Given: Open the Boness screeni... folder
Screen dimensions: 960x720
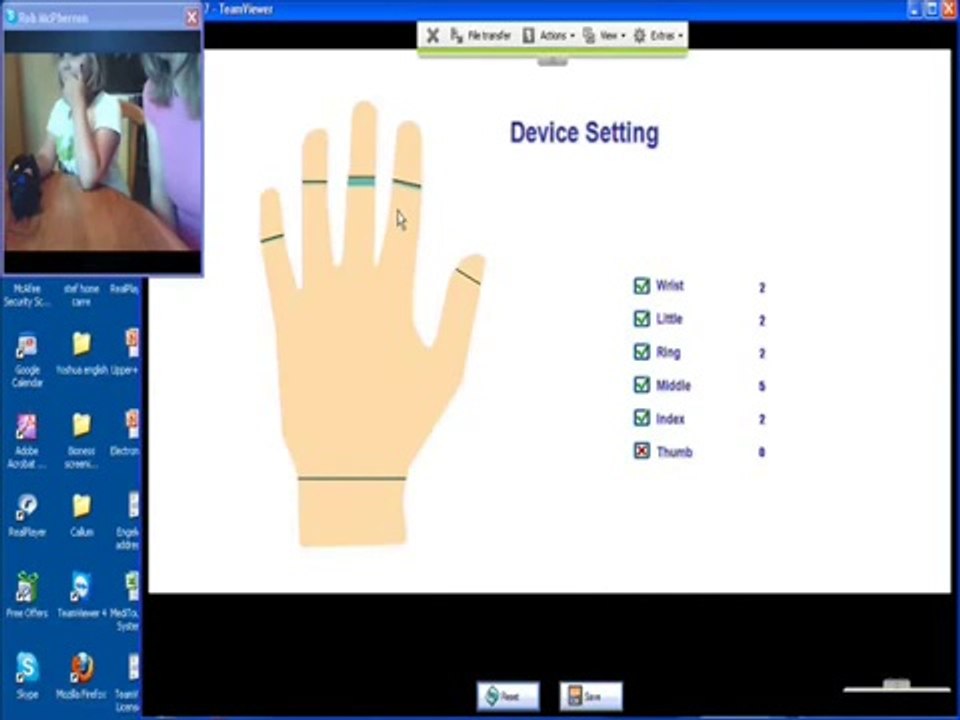Looking at the screenshot, I should click(81, 441).
